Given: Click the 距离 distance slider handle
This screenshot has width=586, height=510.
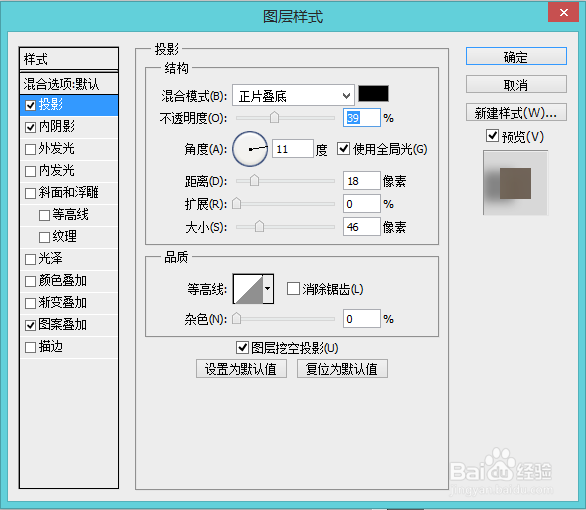Looking at the screenshot, I should coord(254,180).
